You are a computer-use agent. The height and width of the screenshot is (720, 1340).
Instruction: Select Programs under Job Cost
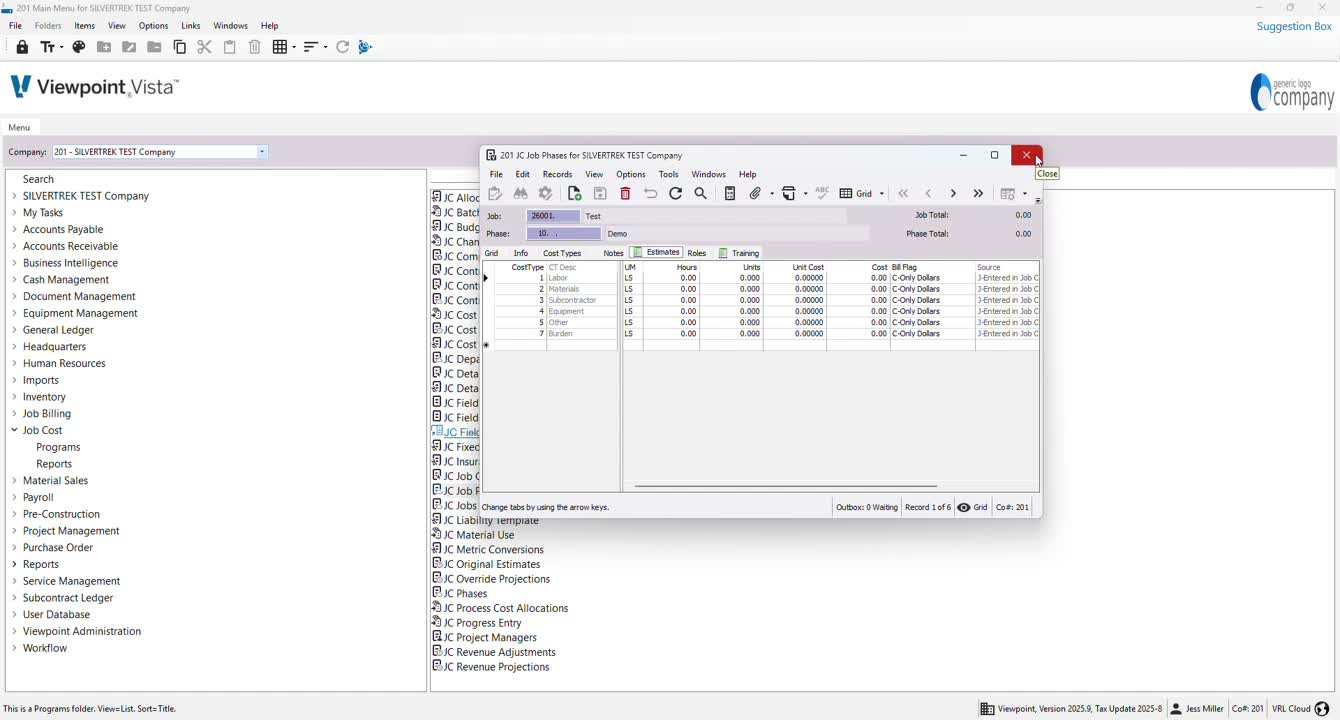[58, 447]
